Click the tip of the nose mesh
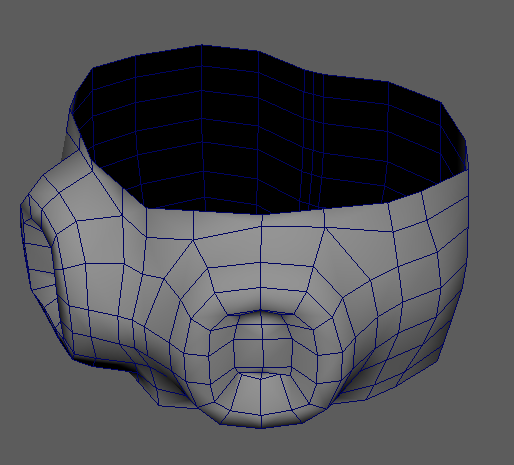Viewport: 514px width, 465px height. [x=262, y=348]
